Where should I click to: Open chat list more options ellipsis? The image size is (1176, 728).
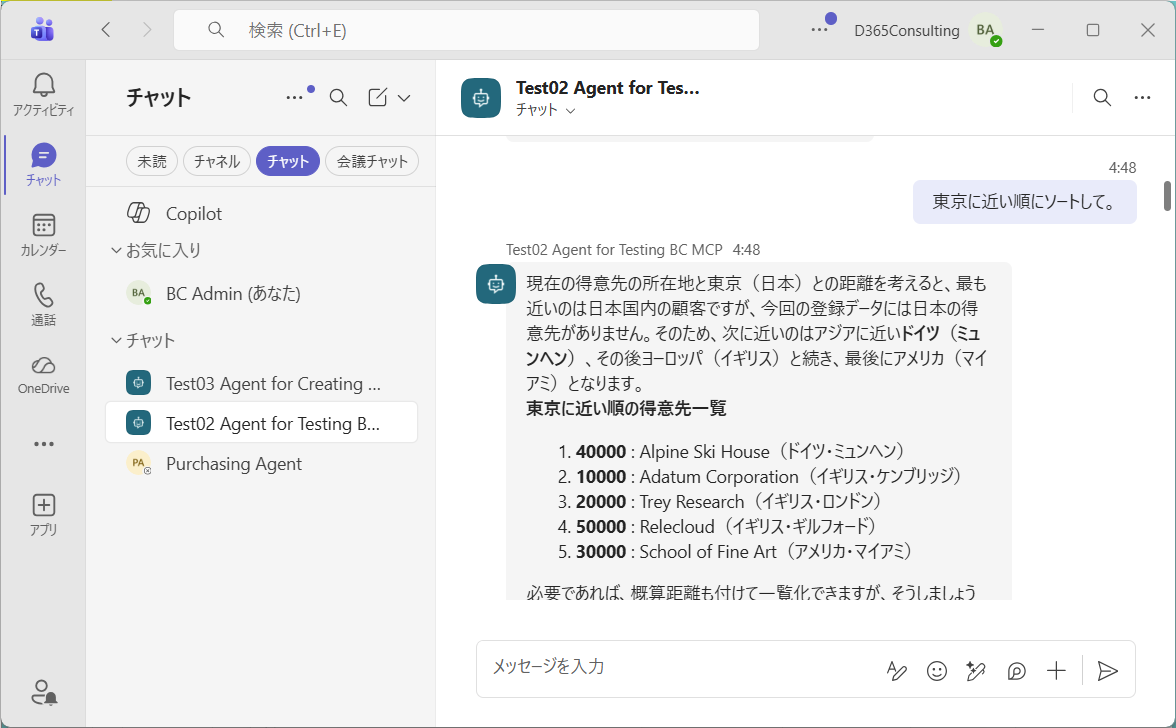(295, 97)
